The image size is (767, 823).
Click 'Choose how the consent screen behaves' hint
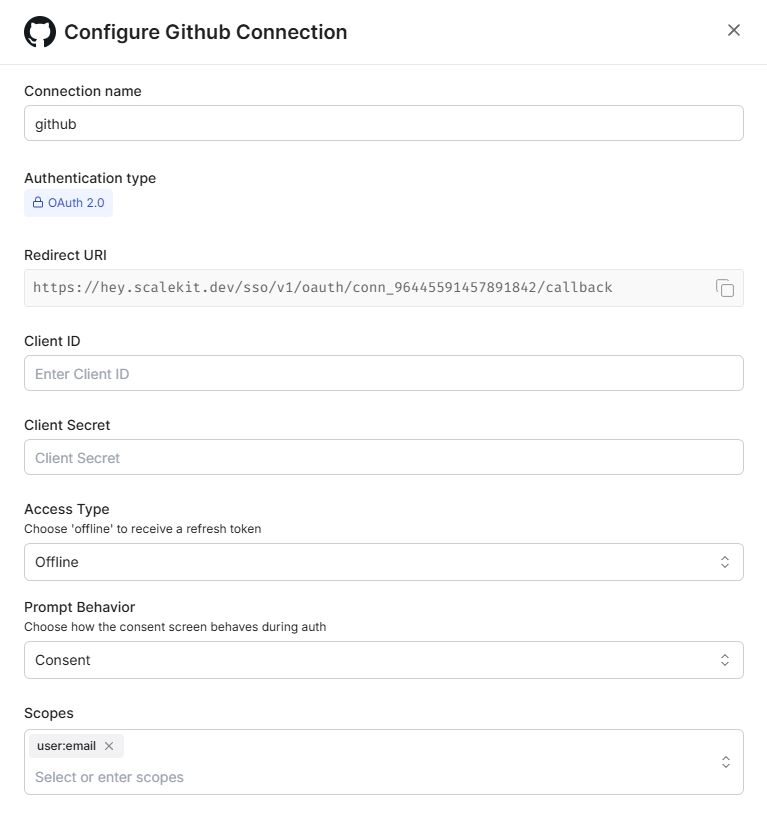(x=175, y=627)
